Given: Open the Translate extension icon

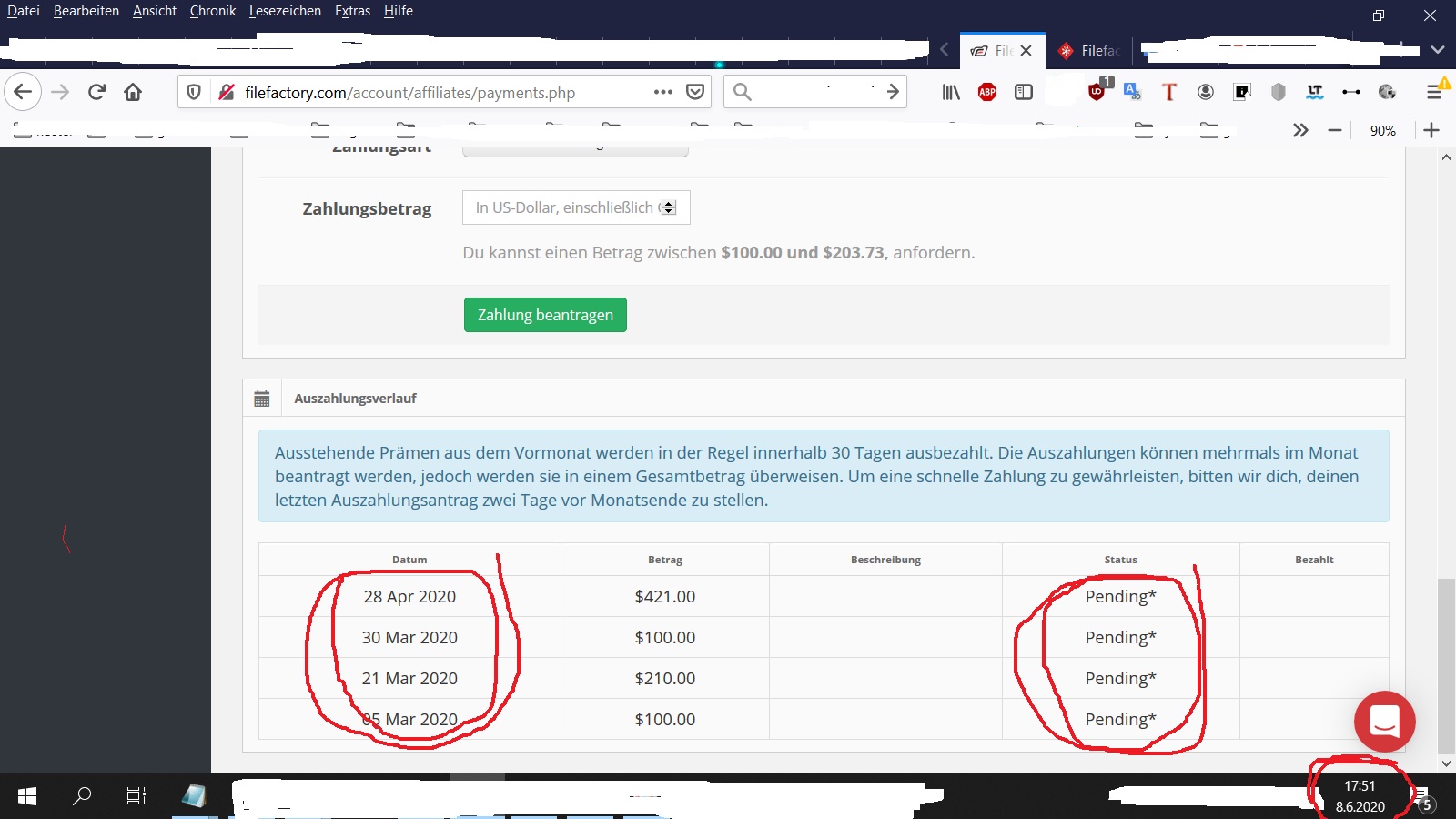Looking at the screenshot, I should pos(1133,92).
